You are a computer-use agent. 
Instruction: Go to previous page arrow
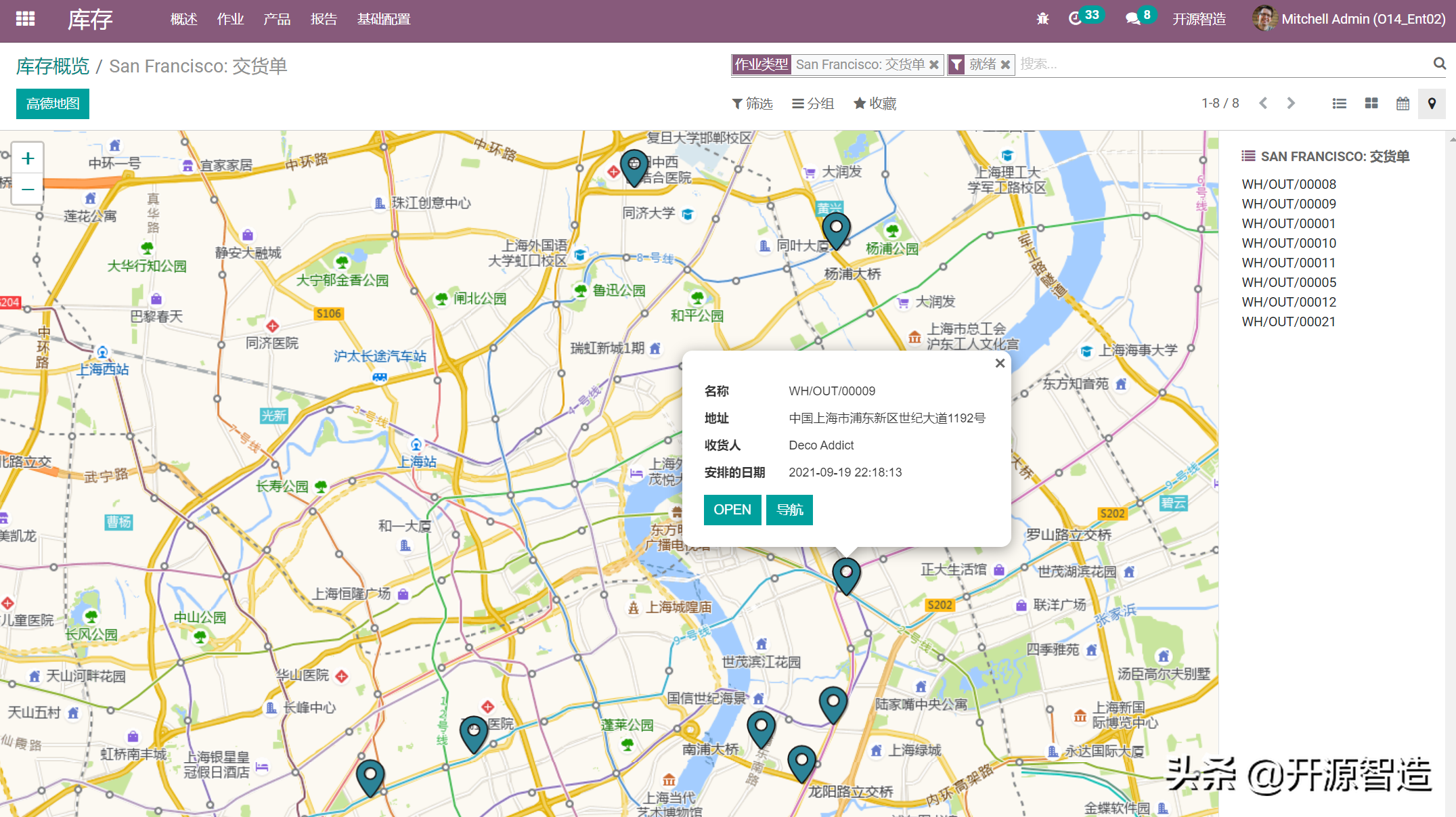point(1263,104)
